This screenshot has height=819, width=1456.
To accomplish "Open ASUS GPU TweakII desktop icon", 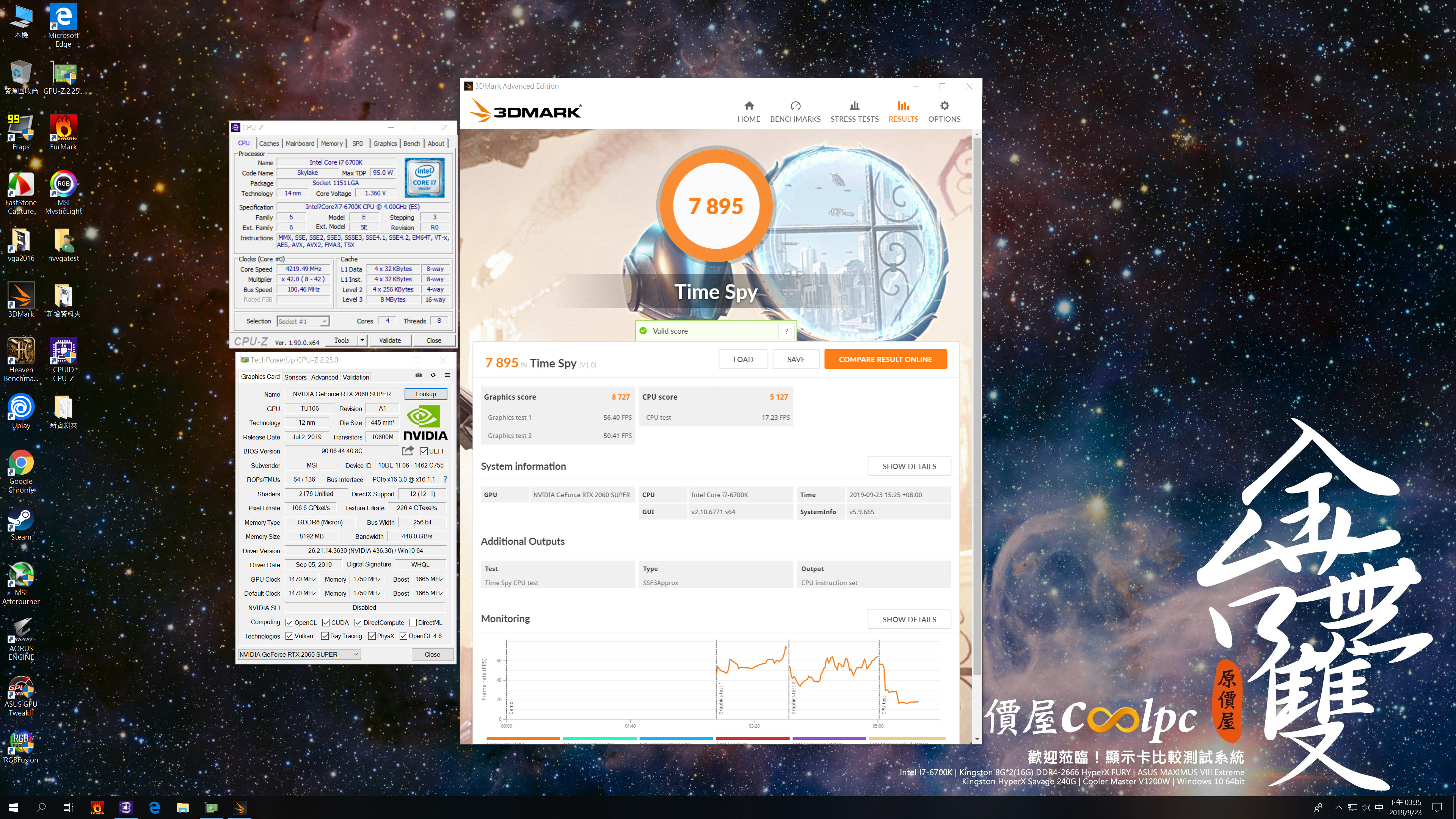I will [x=21, y=695].
